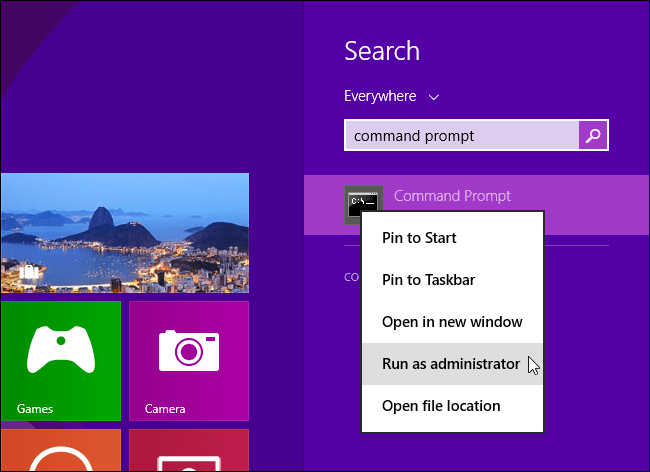Click the magnifying glass search button
650x472 pixels.
point(593,135)
